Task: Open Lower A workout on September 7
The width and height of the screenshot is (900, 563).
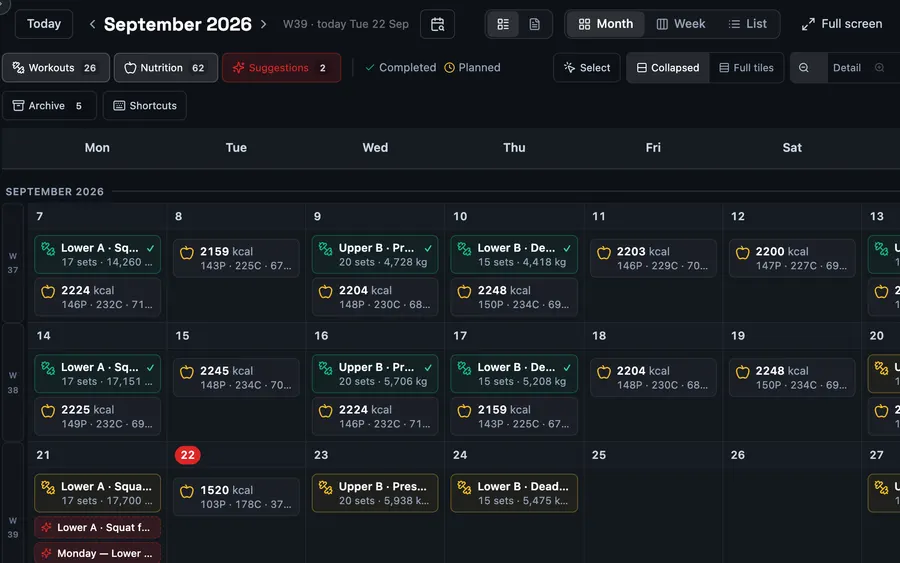Action: coord(98,254)
